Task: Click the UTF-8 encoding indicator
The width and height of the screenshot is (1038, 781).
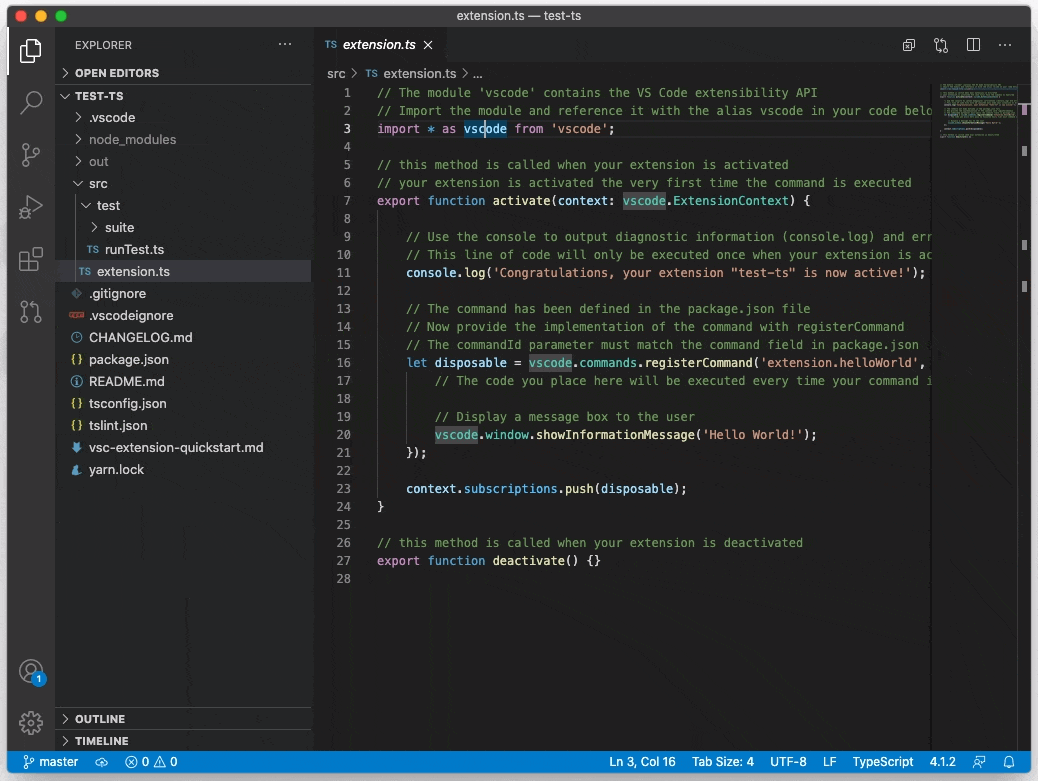Action: click(x=788, y=761)
